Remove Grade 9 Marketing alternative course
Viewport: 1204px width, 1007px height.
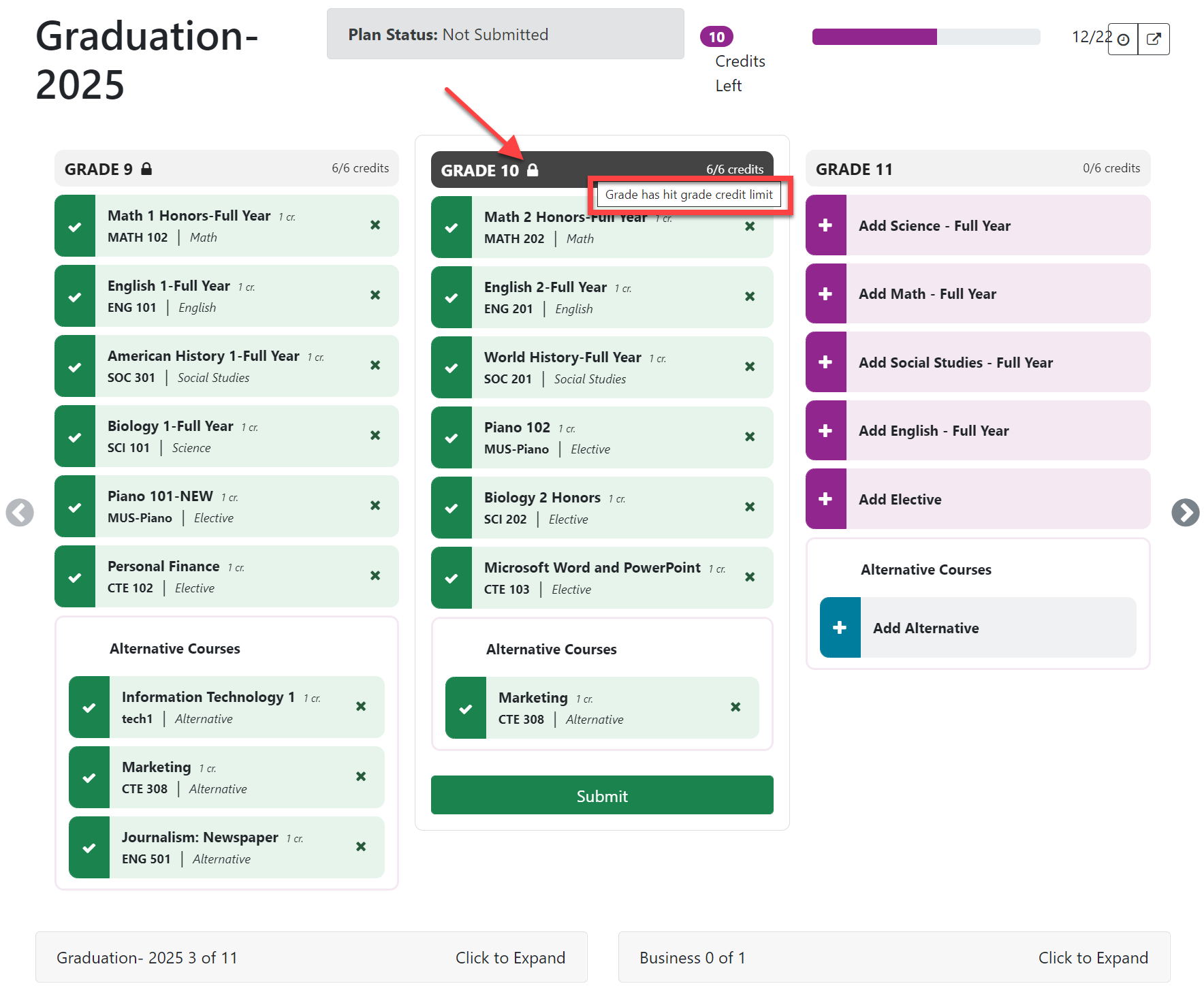pyautogui.click(x=361, y=777)
